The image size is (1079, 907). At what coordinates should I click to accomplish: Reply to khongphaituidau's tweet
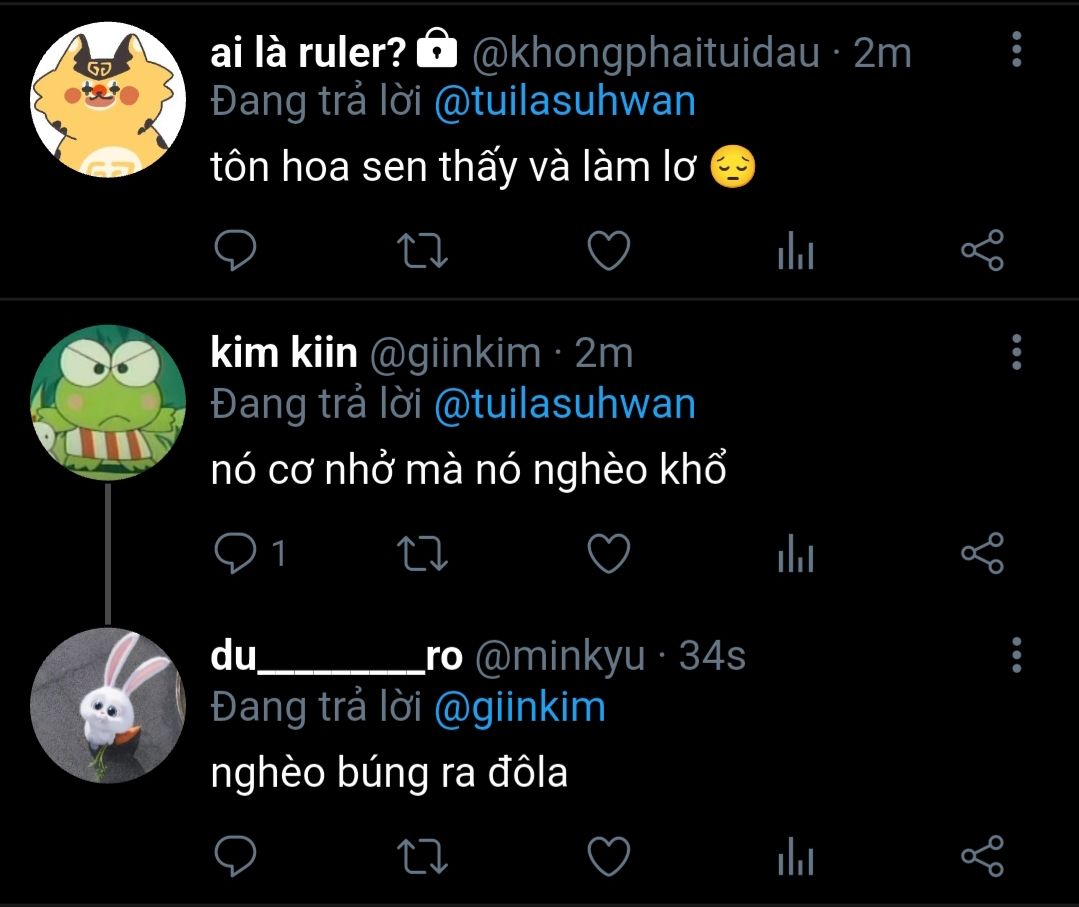coord(236,251)
